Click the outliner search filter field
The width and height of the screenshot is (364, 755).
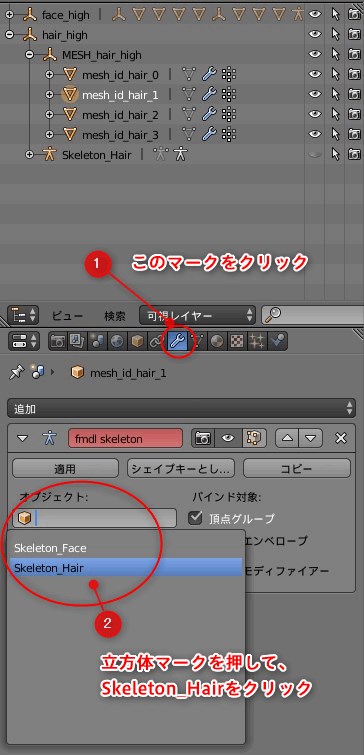[312, 316]
